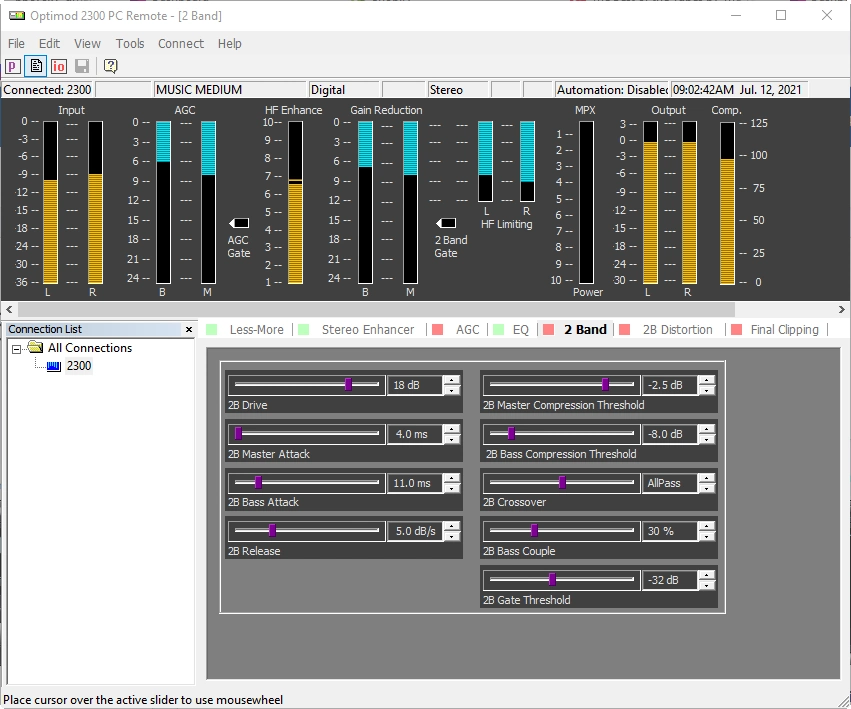Collapse the All Connections tree node
Viewport: 851px width, 709px height.
(16, 349)
